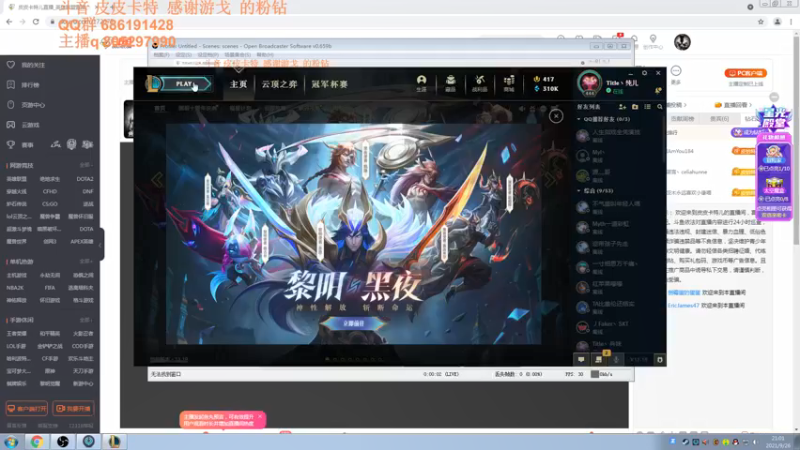Click 客户端打开 button in sidebar
Screen dimensions: 800x450
point(27,409)
